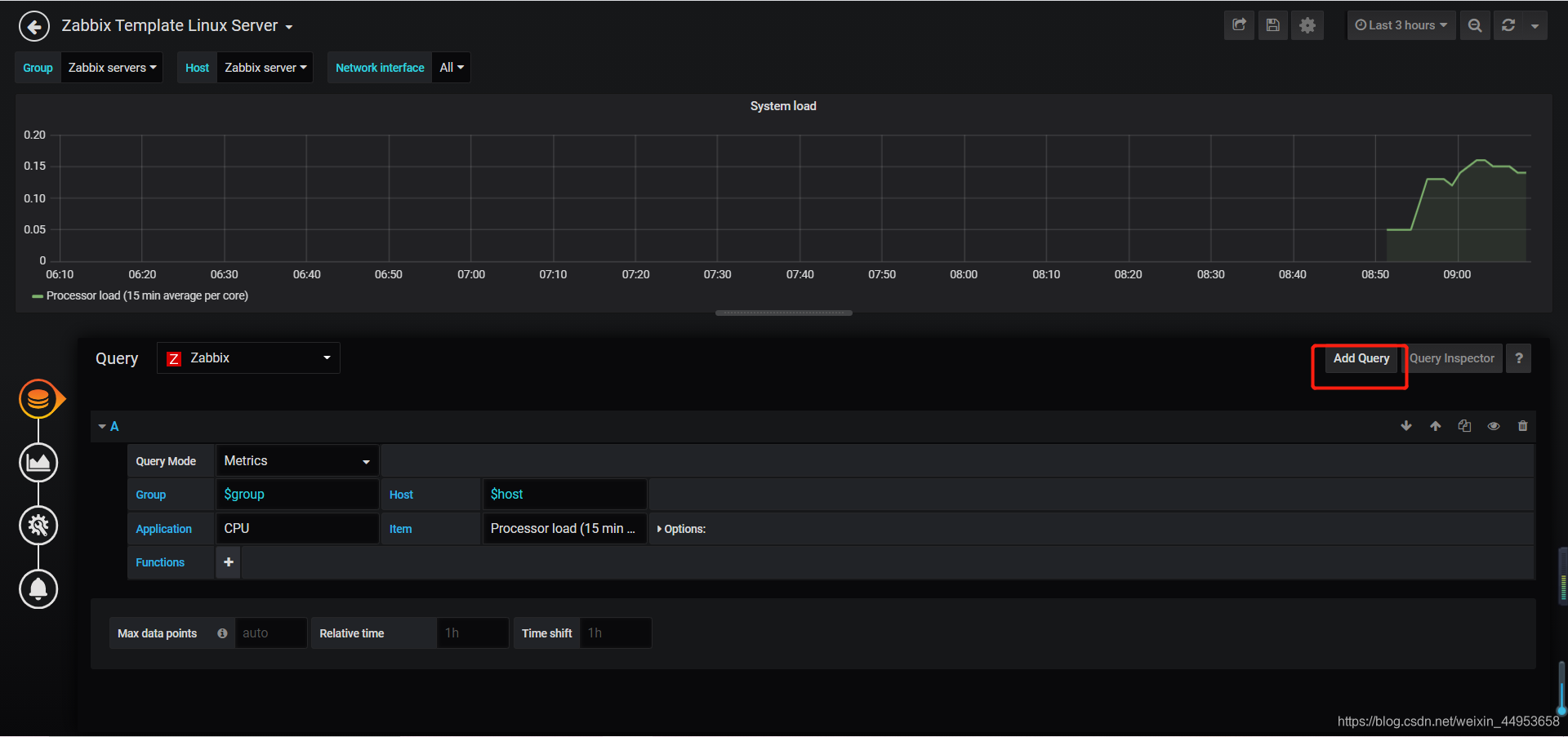
Task: Open Host Zabbix server dropdown
Action: (x=265, y=68)
